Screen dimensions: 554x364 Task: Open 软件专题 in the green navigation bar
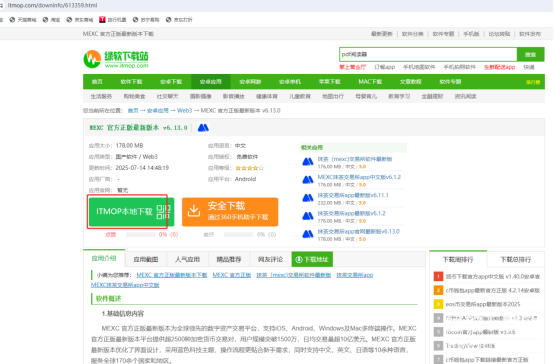tap(450, 82)
